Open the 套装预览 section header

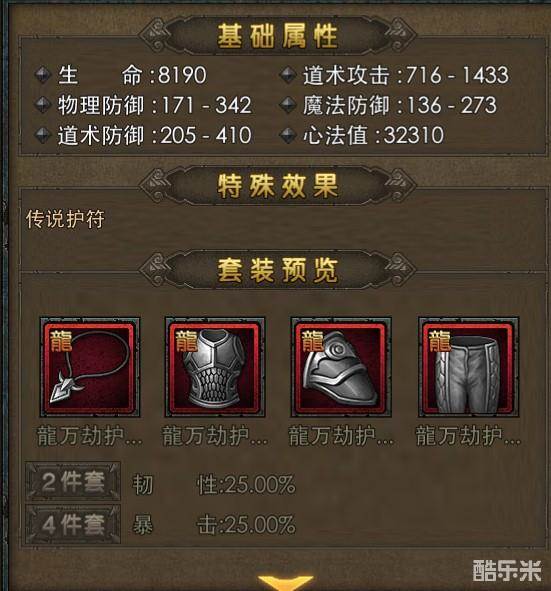[277, 270]
